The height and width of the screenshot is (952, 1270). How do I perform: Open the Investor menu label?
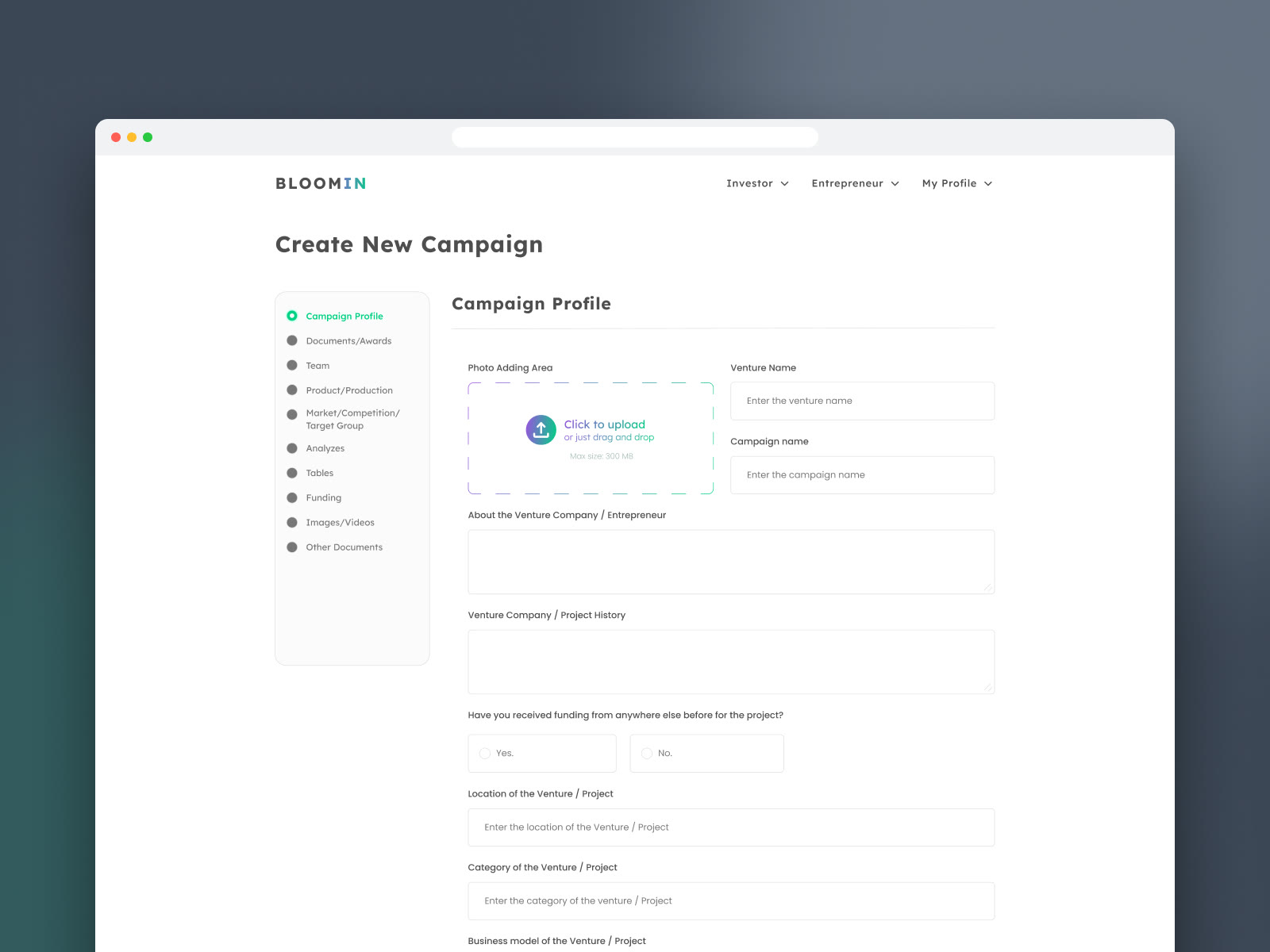[749, 183]
